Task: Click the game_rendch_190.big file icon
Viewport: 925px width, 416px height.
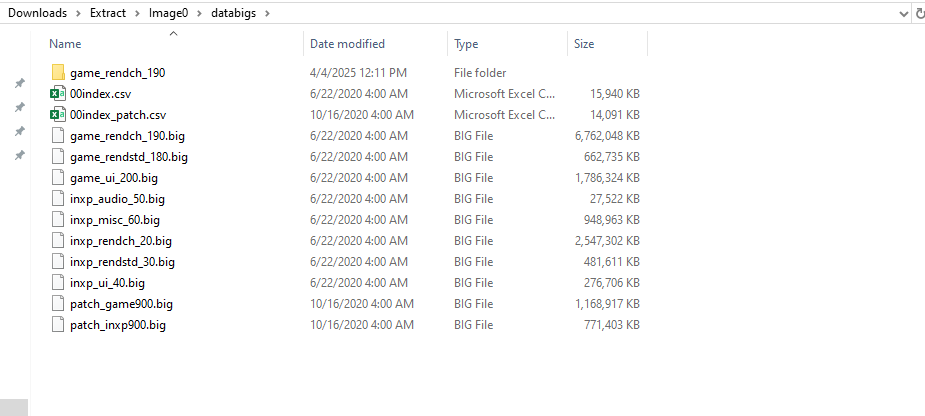Action: click(58, 136)
